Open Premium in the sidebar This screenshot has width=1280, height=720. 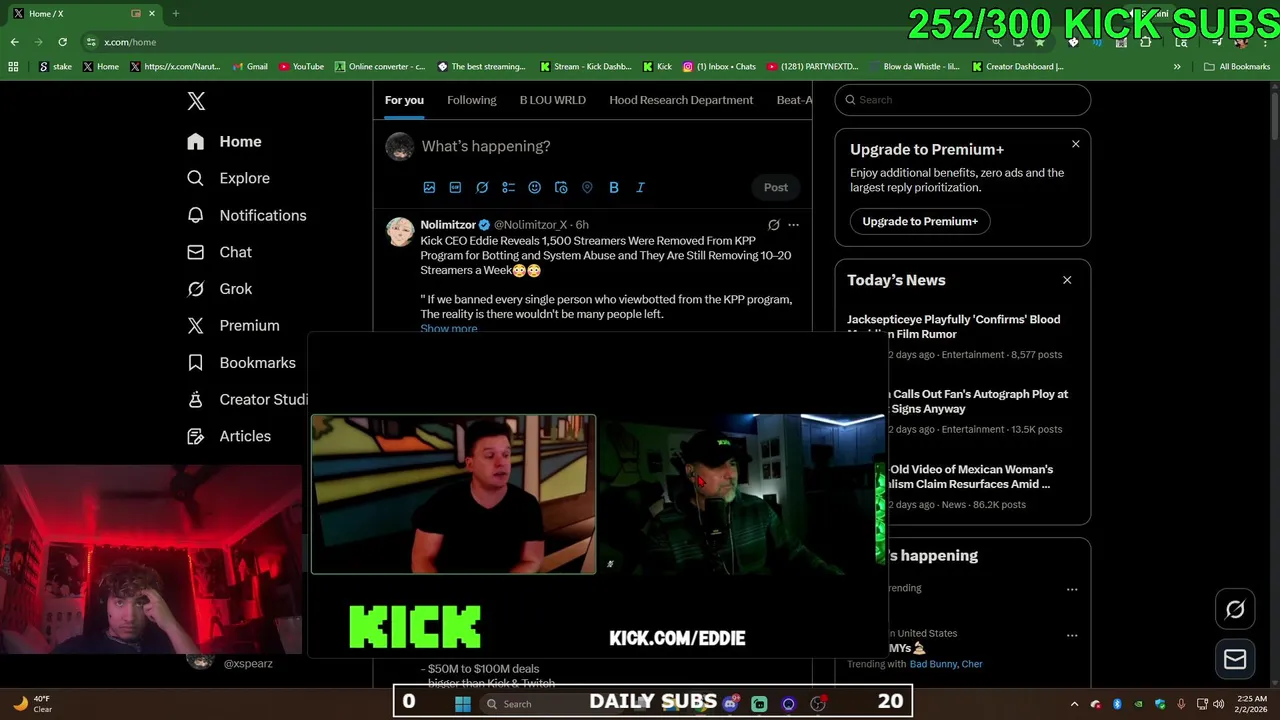(x=234, y=326)
